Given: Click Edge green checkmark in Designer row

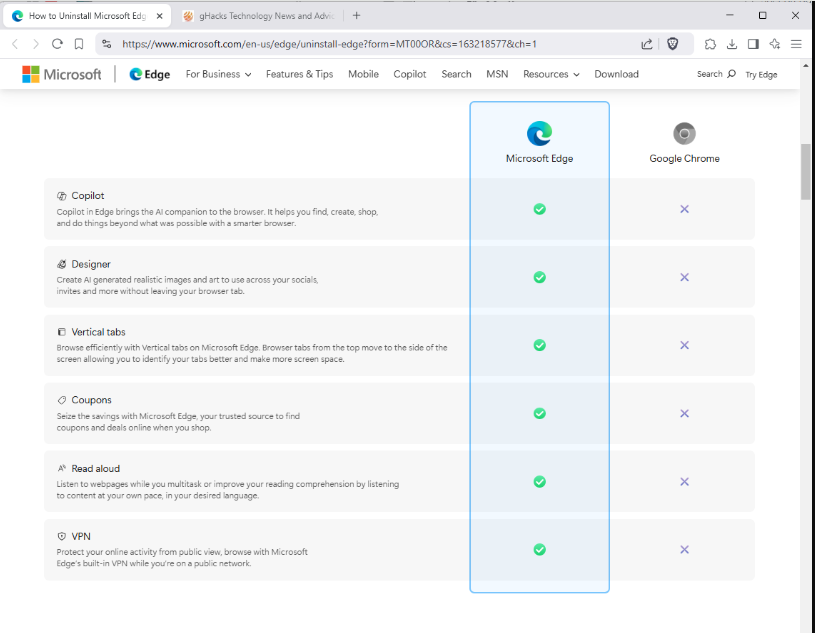Looking at the screenshot, I should [540, 277].
